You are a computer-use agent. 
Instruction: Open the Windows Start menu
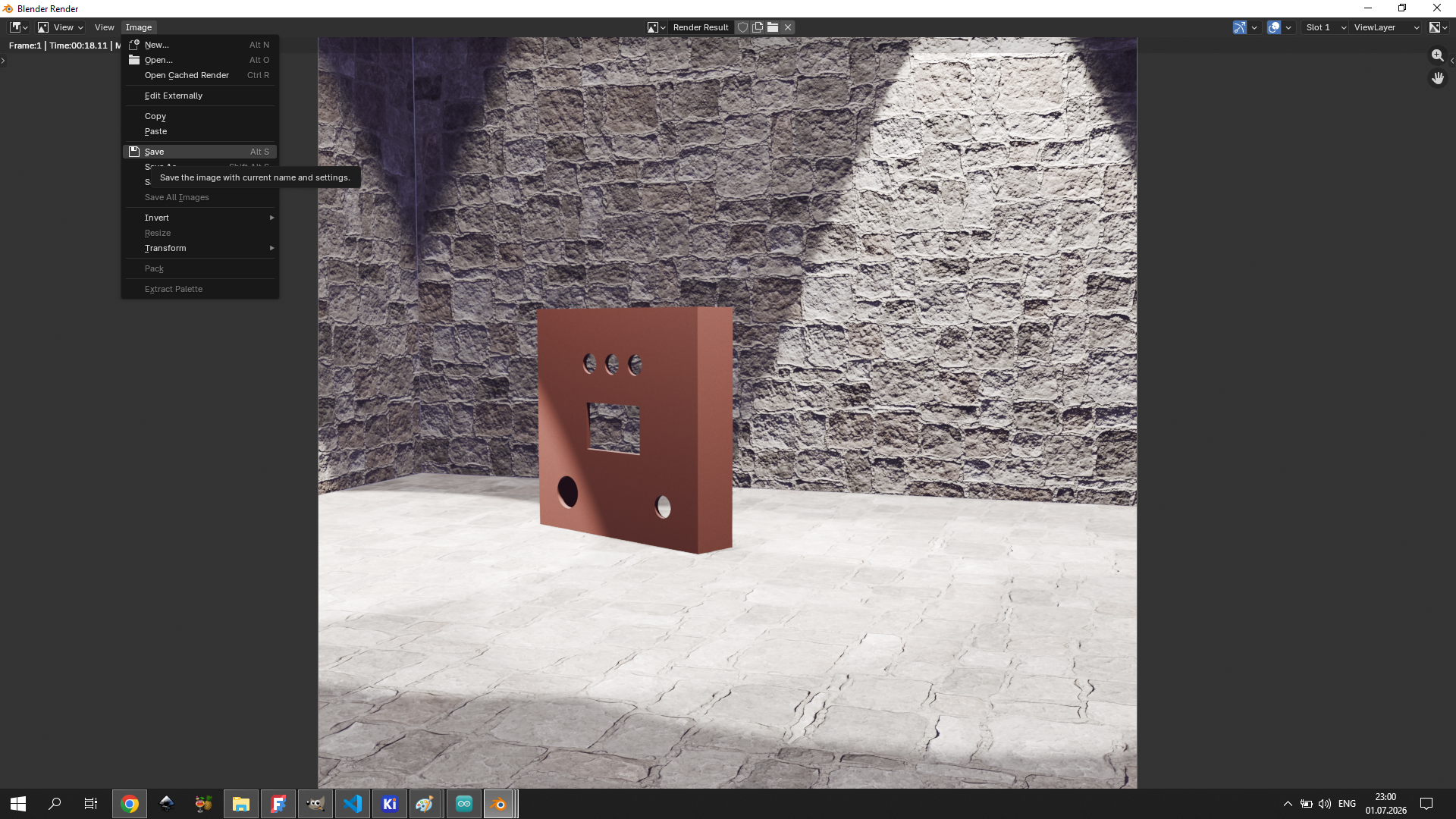click(x=18, y=804)
